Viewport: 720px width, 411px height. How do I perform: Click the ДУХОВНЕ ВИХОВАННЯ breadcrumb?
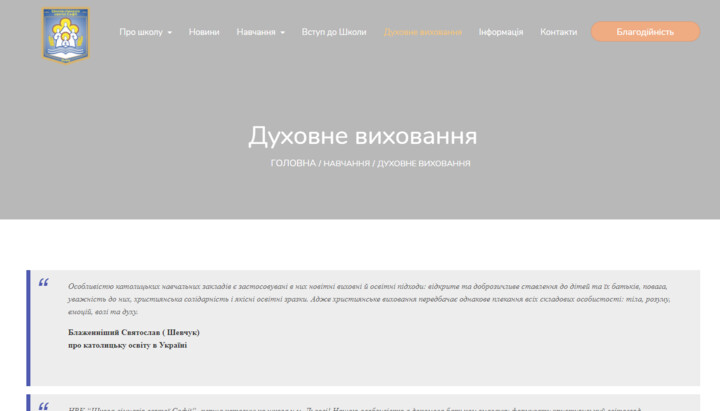[x=424, y=163]
